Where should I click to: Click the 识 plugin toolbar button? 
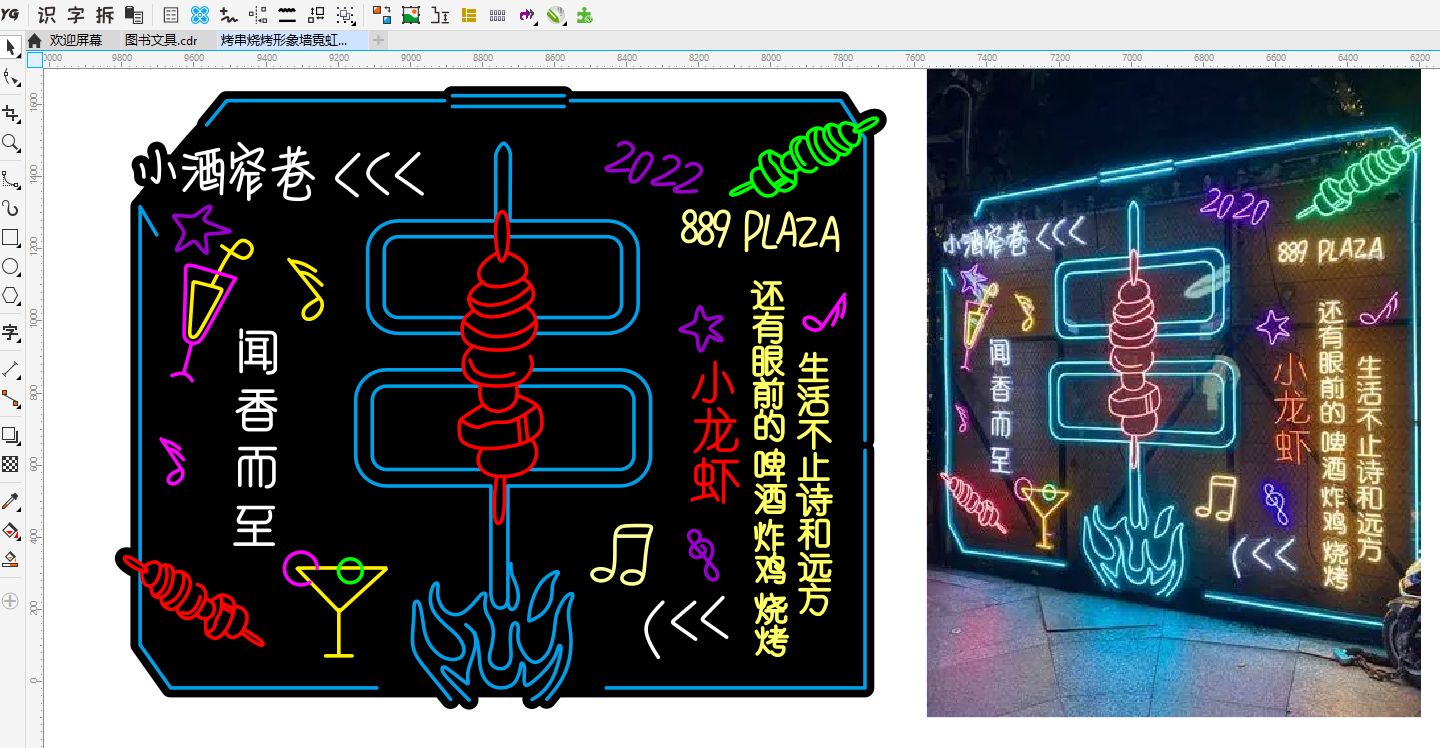[46, 15]
